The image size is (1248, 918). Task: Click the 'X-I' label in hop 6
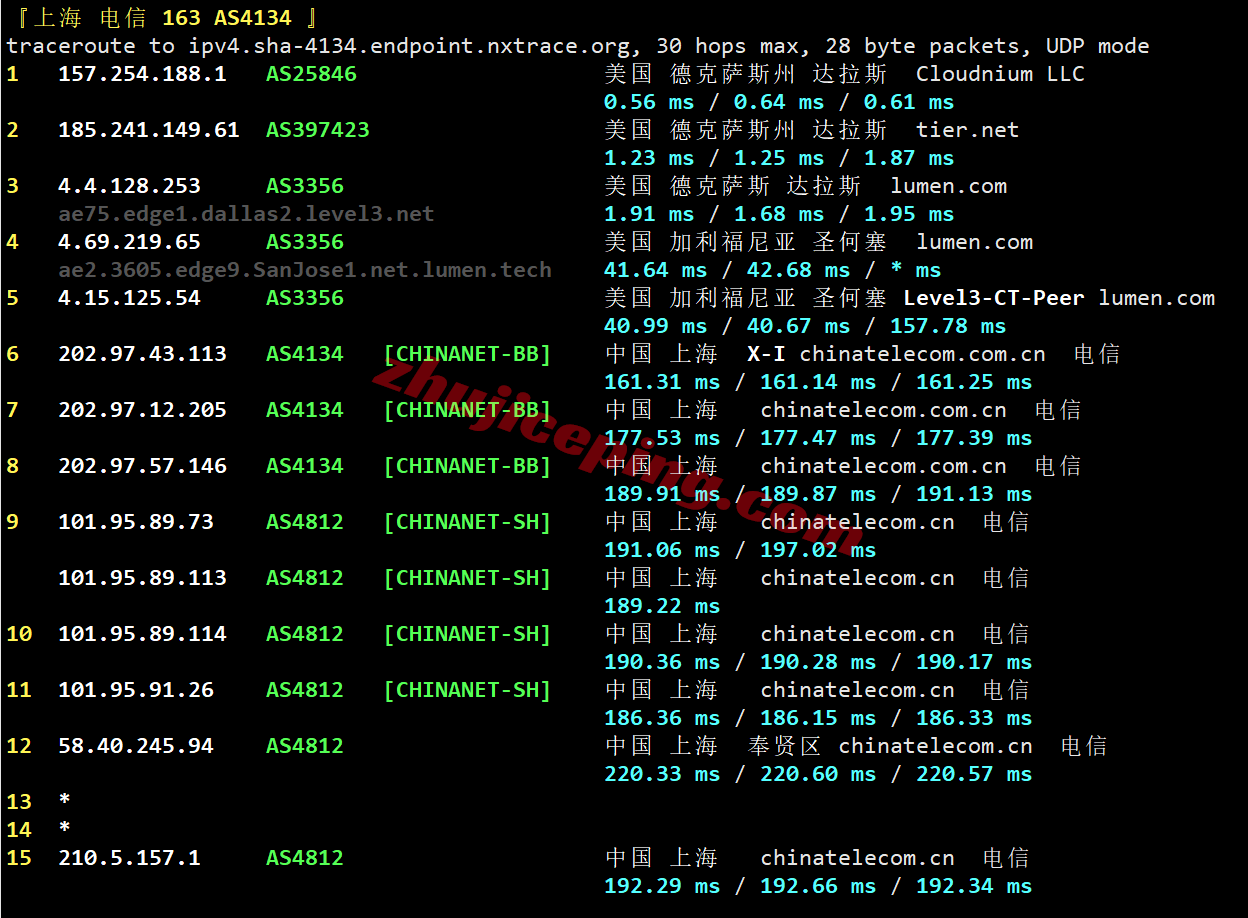tap(766, 354)
